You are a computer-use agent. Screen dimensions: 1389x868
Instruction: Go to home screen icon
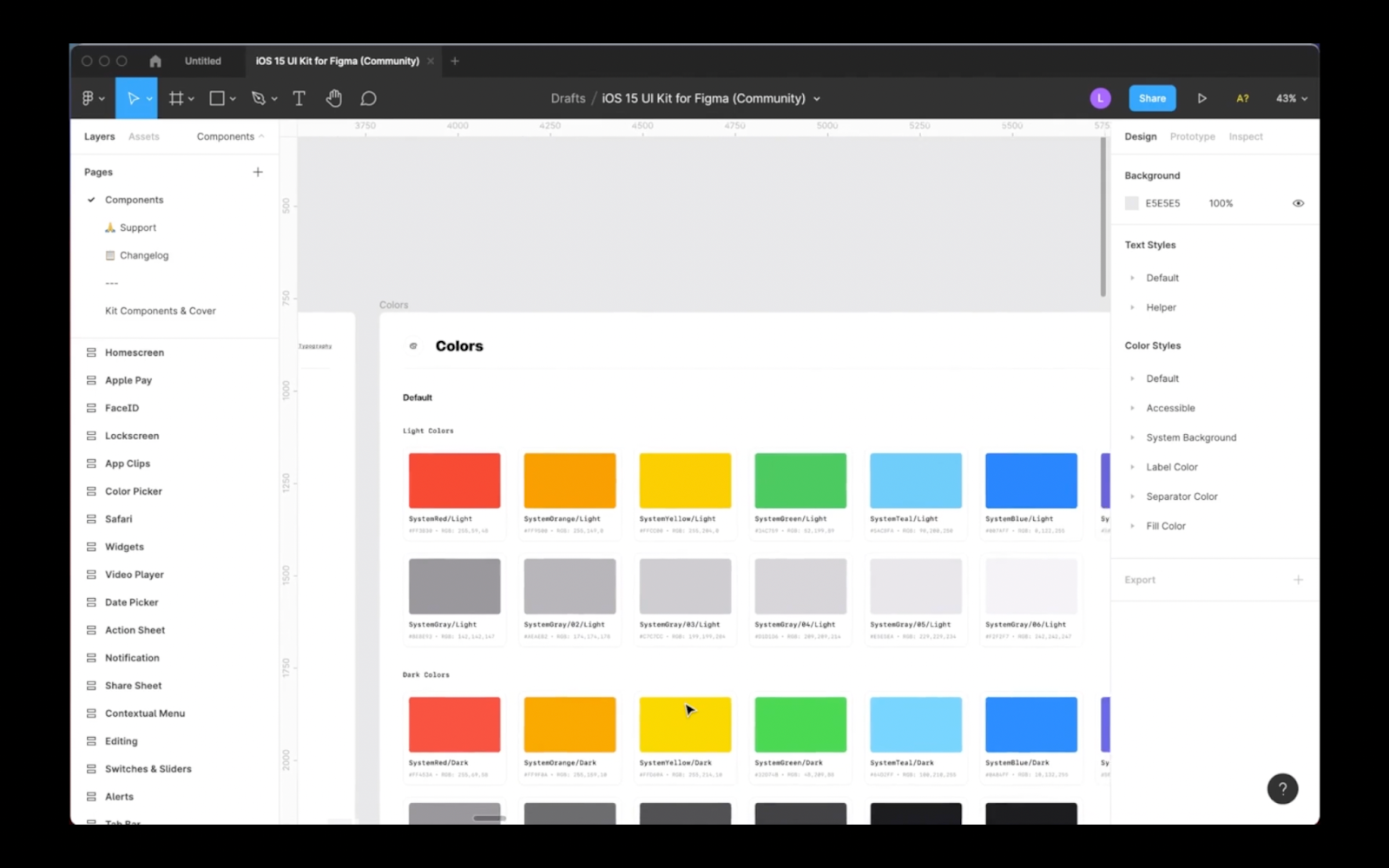tap(155, 61)
